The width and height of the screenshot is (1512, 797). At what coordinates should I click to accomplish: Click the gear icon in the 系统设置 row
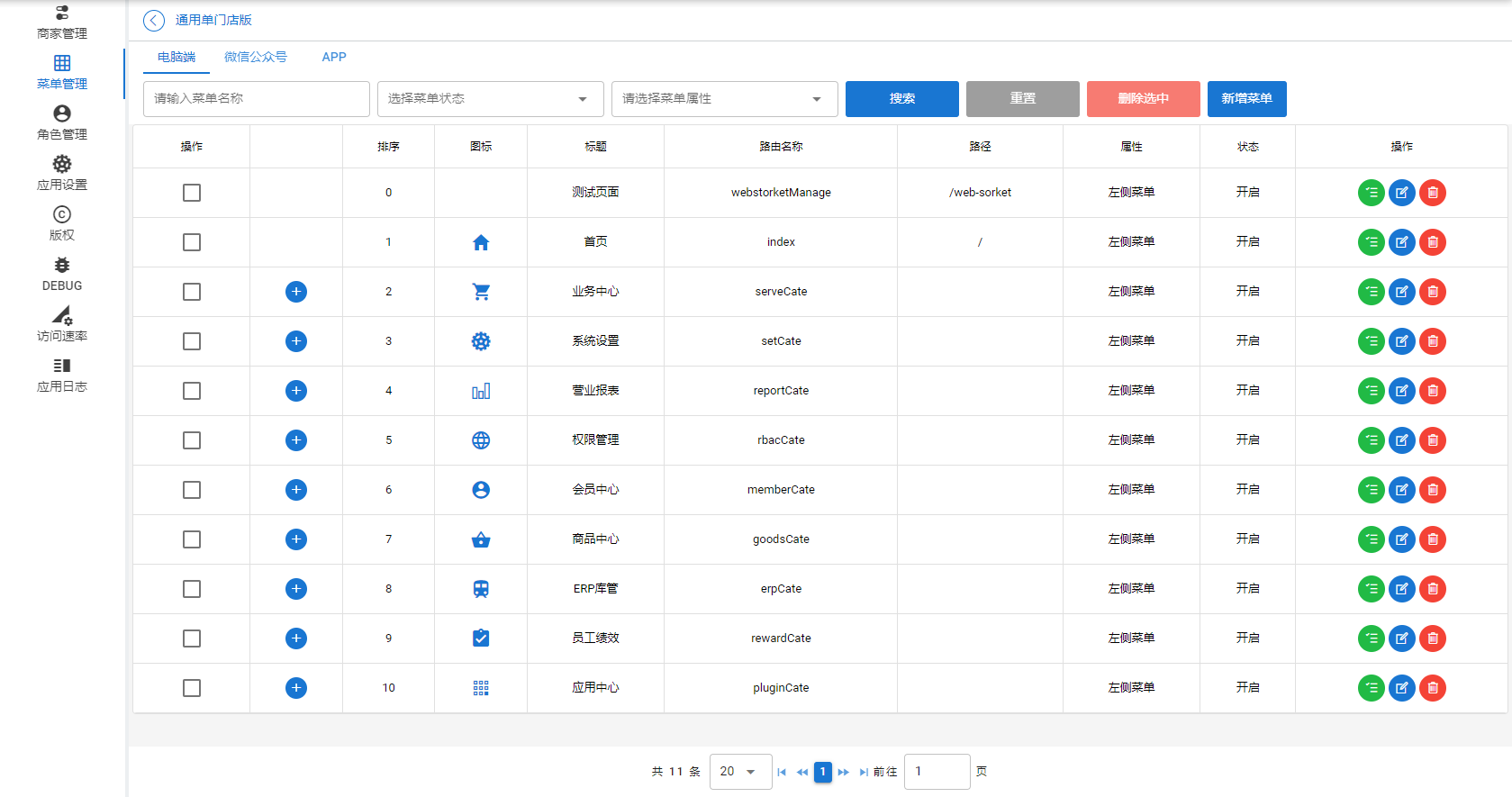(481, 341)
